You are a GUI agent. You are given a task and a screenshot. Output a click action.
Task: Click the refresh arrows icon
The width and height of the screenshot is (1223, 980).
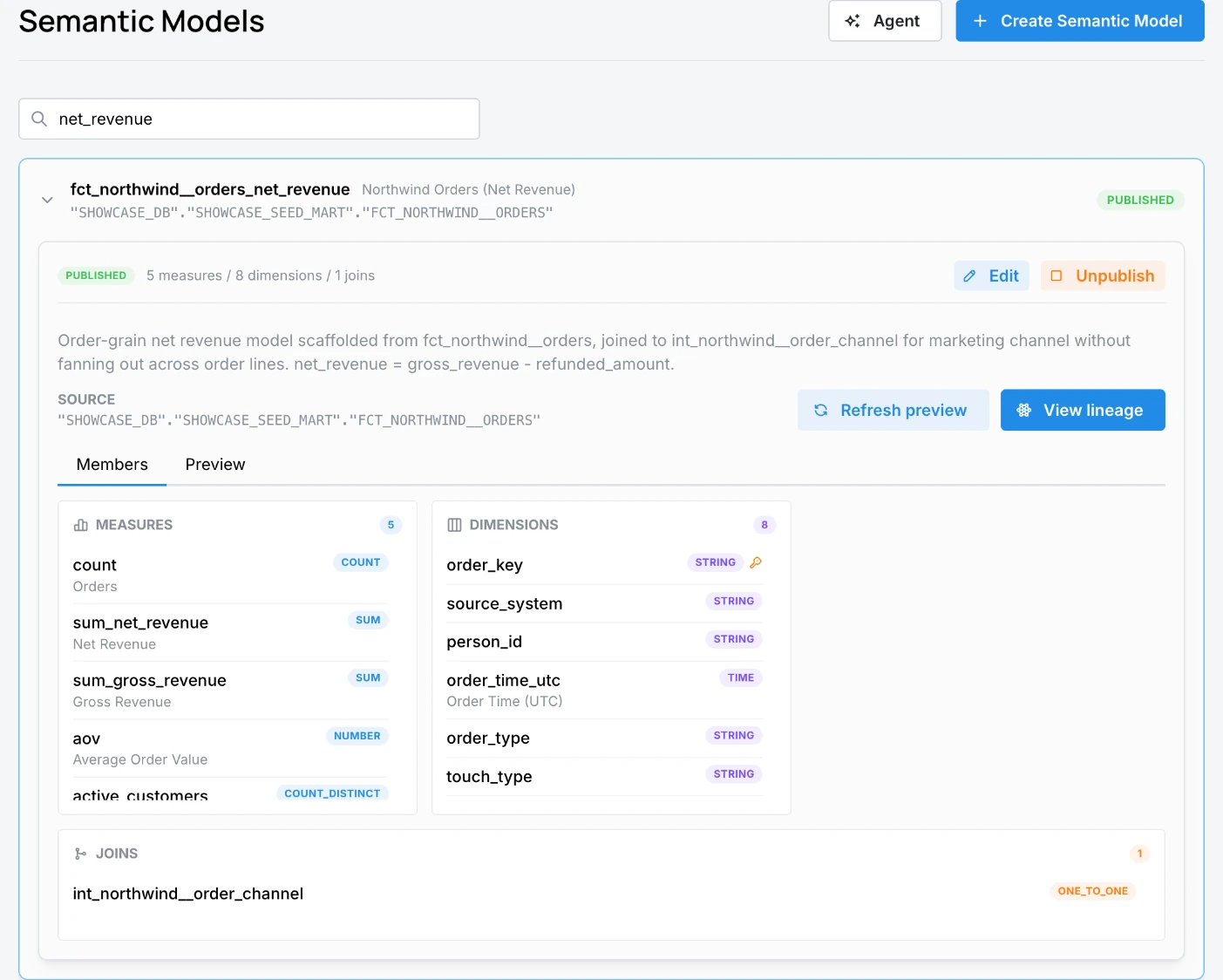click(820, 410)
